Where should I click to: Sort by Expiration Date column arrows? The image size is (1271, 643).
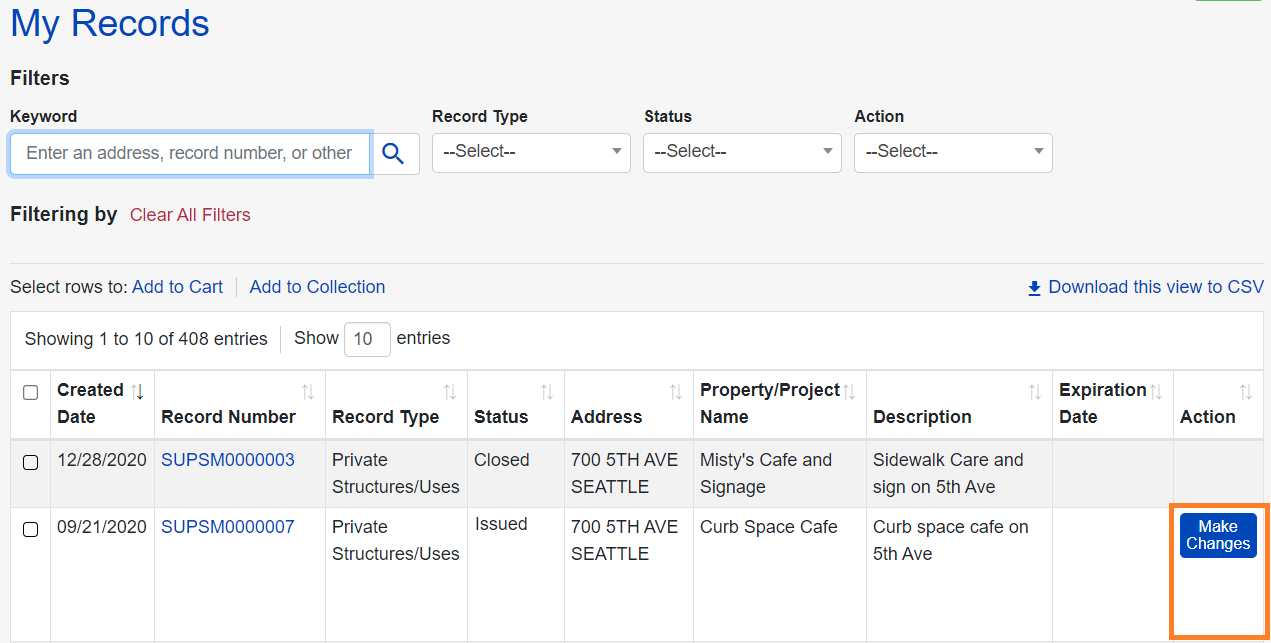click(1156, 391)
